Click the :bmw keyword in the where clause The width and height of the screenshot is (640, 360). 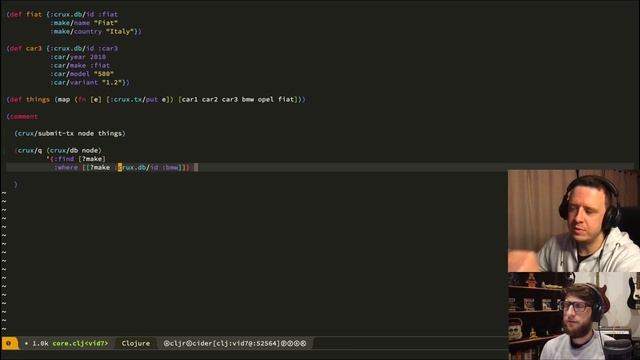tap(170, 167)
